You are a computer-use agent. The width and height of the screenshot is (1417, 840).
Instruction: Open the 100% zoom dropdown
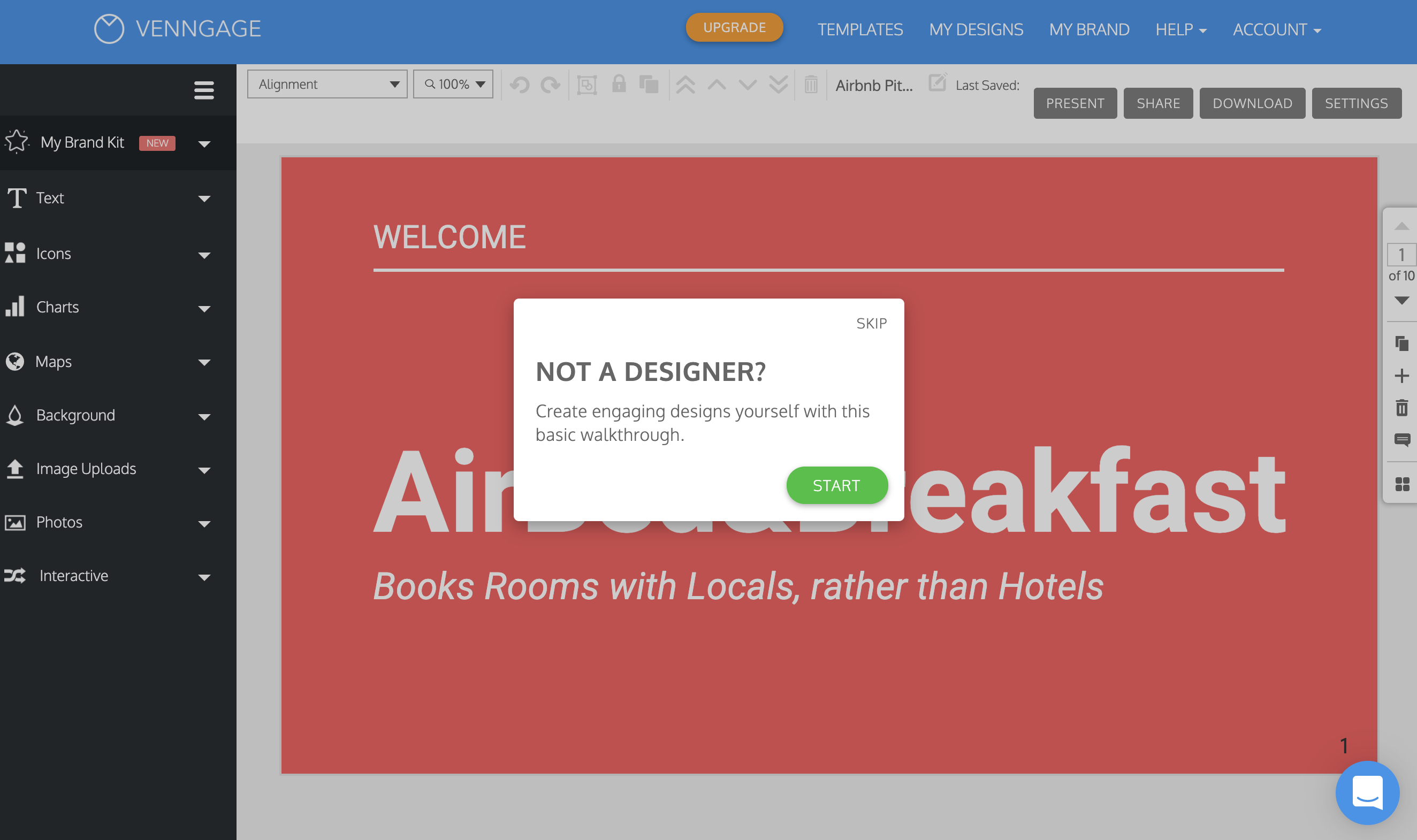click(453, 85)
